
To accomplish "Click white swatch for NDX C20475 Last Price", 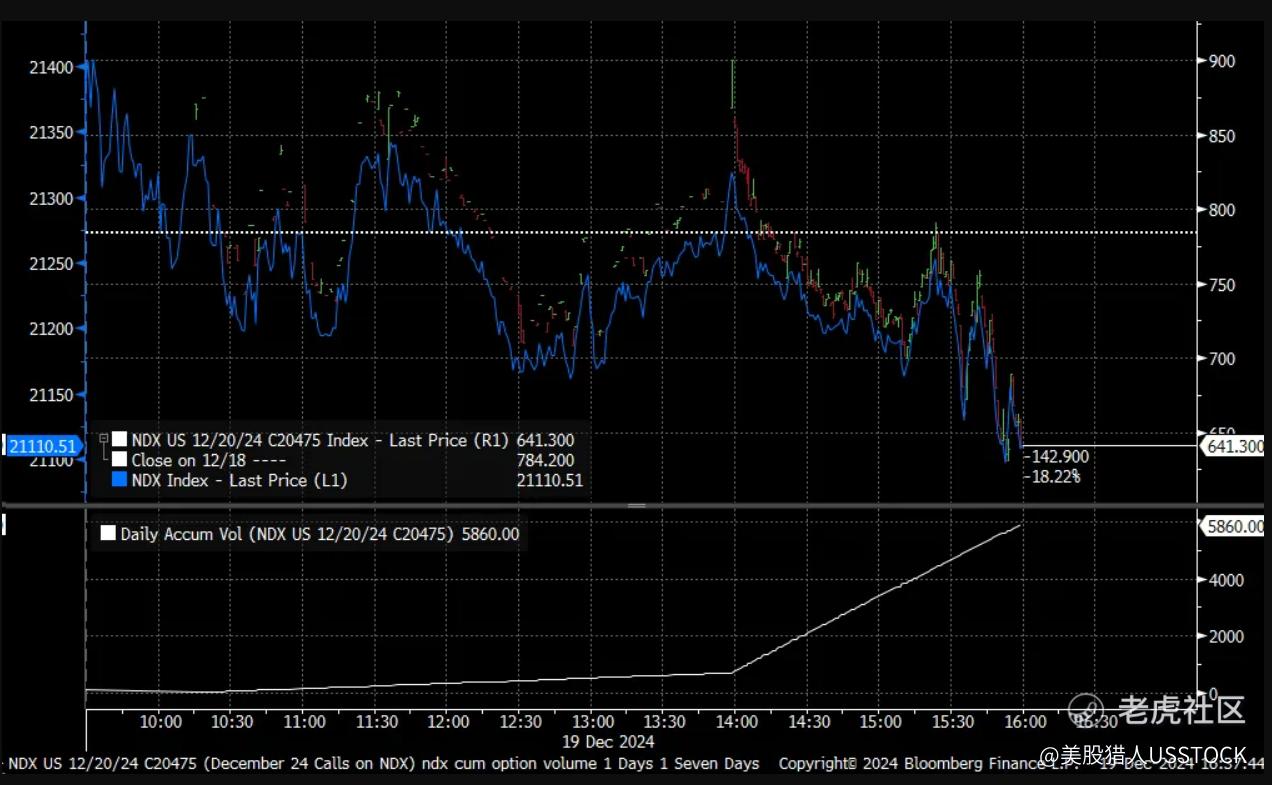I will [120, 440].
